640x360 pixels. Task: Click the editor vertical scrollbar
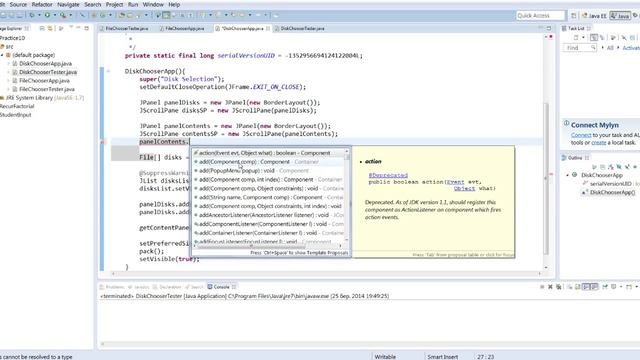[546, 178]
